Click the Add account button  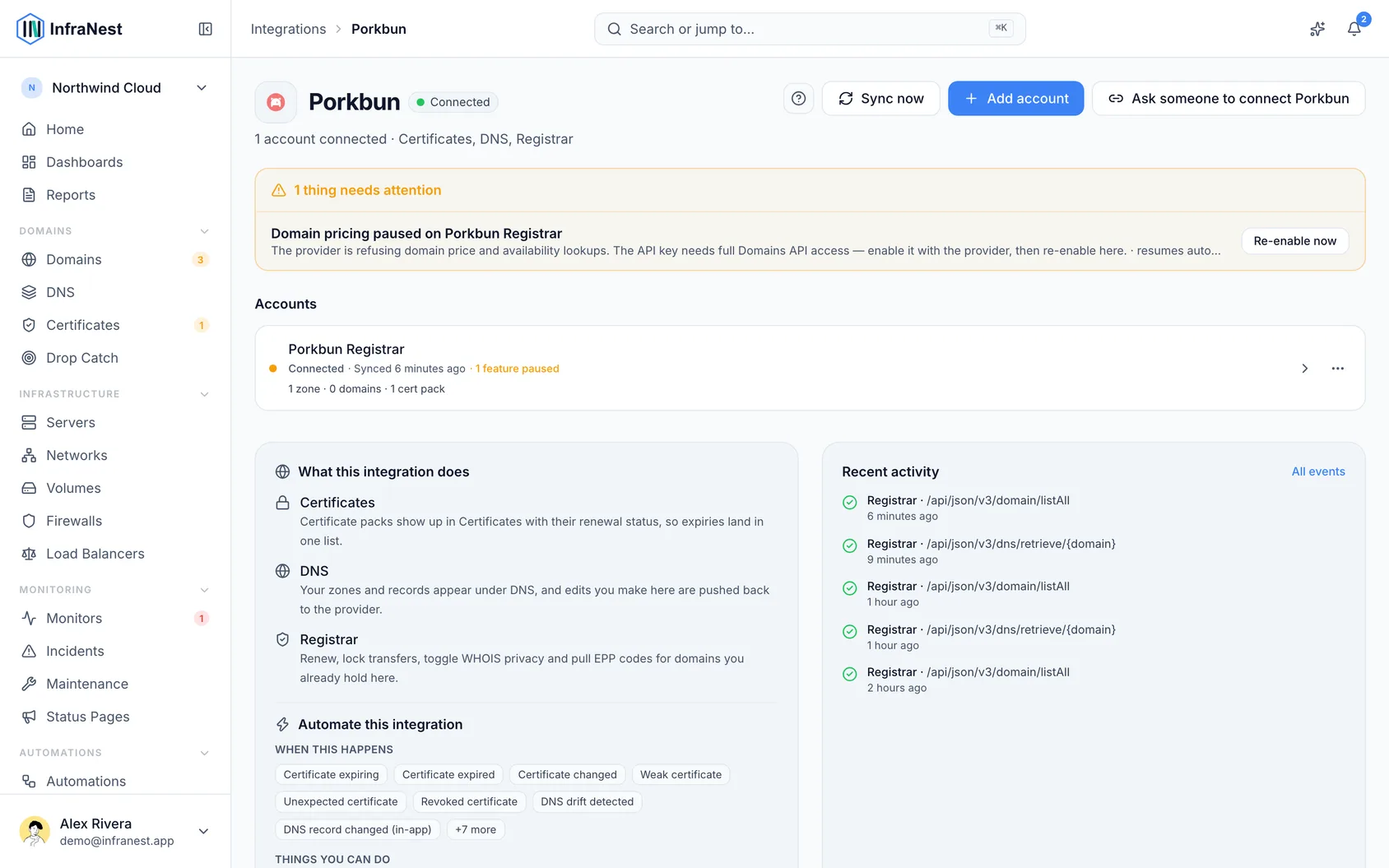point(1015,99)
